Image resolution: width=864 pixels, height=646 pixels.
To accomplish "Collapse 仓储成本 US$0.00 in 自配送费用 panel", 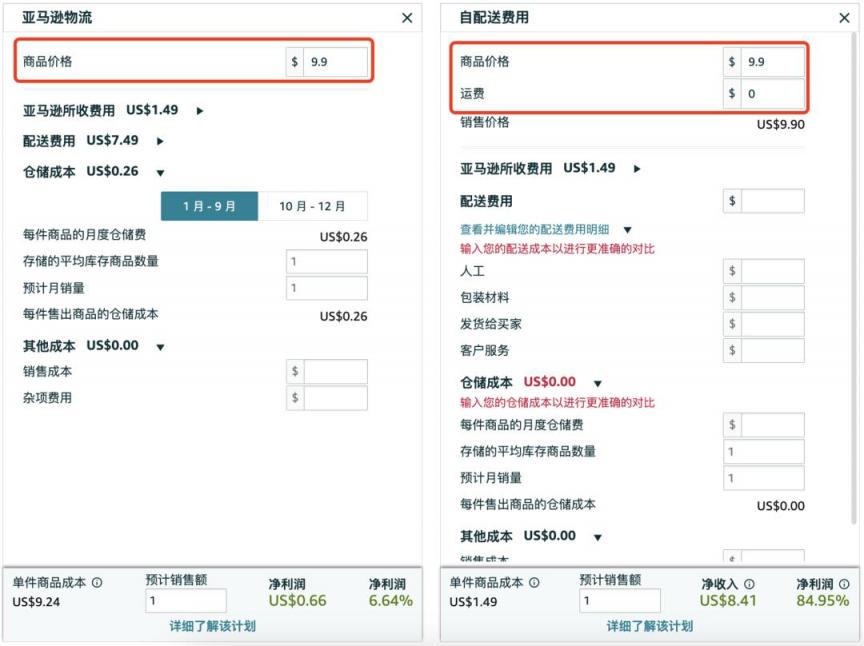I will [598, 383].
